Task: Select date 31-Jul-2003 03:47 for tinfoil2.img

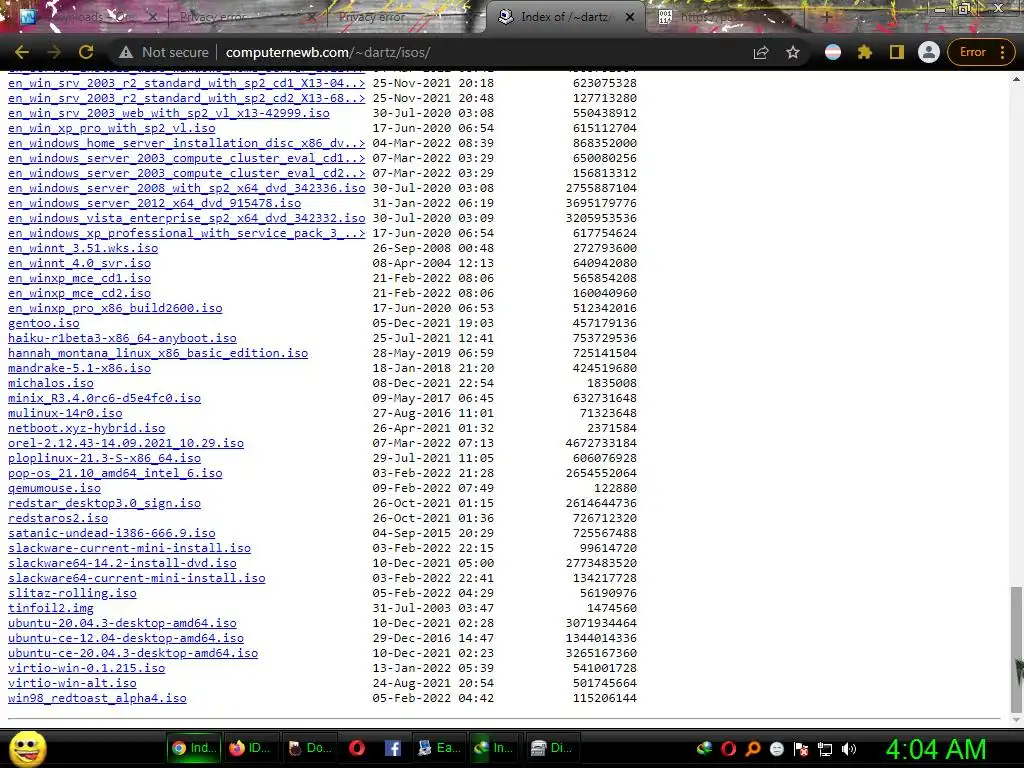Action: [x=433, y=609]
